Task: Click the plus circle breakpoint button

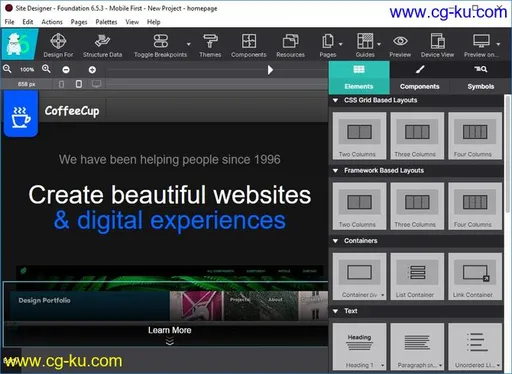Action: coord(92,70)
